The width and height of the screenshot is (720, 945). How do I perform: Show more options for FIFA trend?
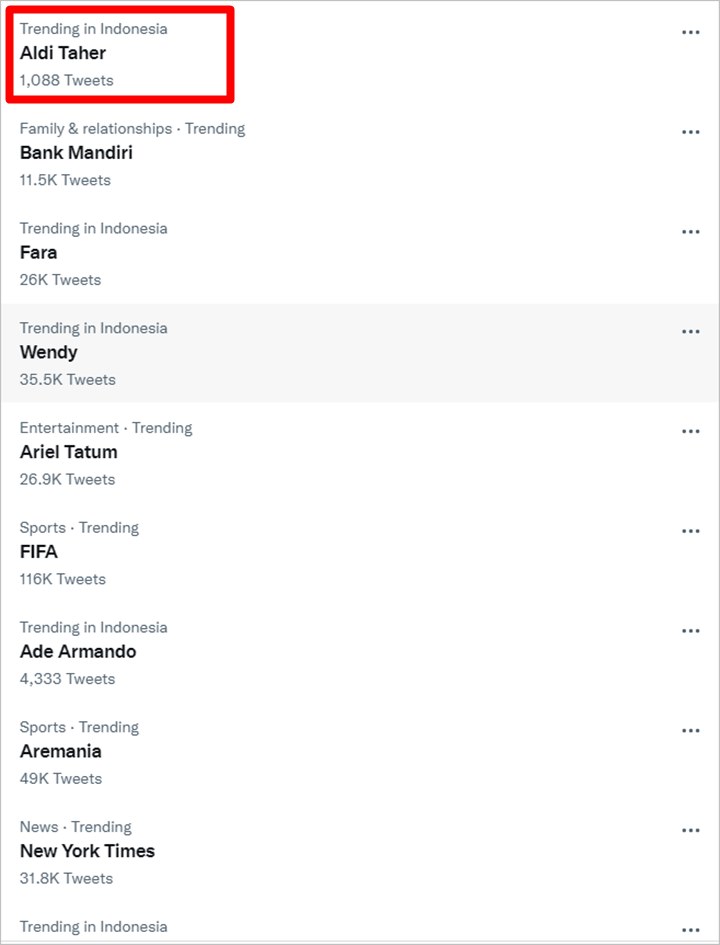click(x=690, y=532)
